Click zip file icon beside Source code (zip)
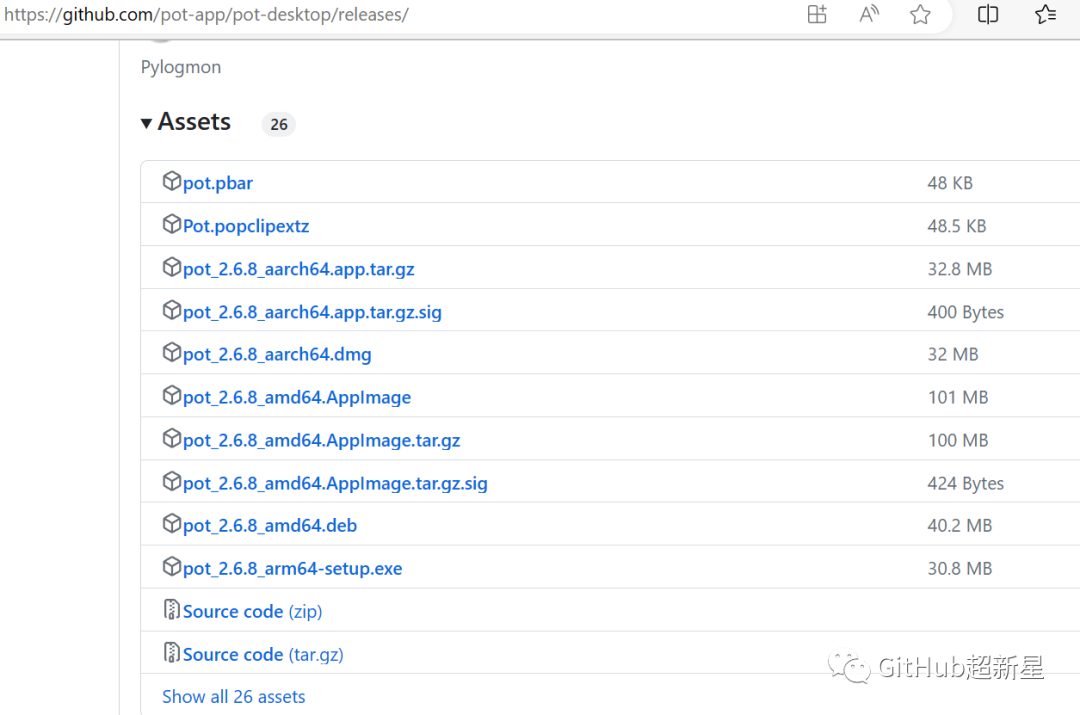The image size is (1080, 715). [x=172, y=610]
